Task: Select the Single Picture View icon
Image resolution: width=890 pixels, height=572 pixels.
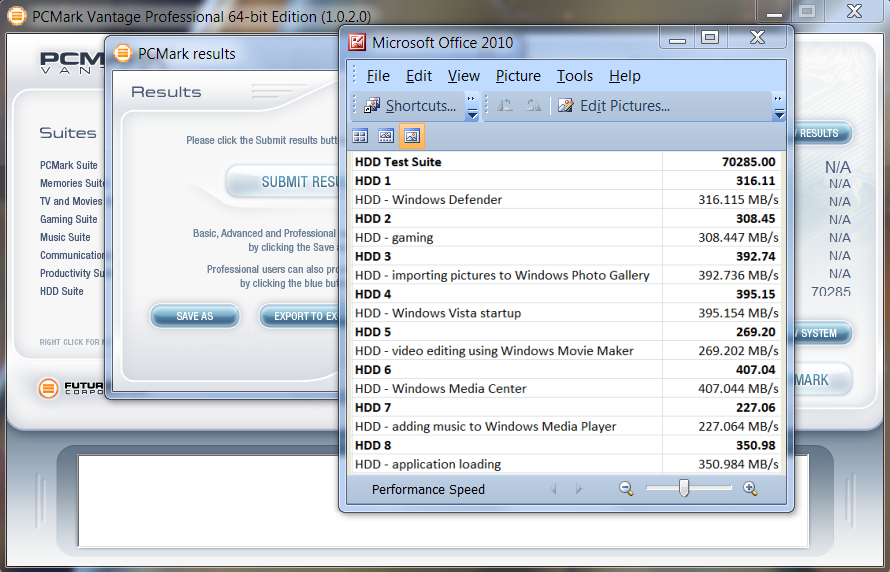Action: click(x=412, y=136)
